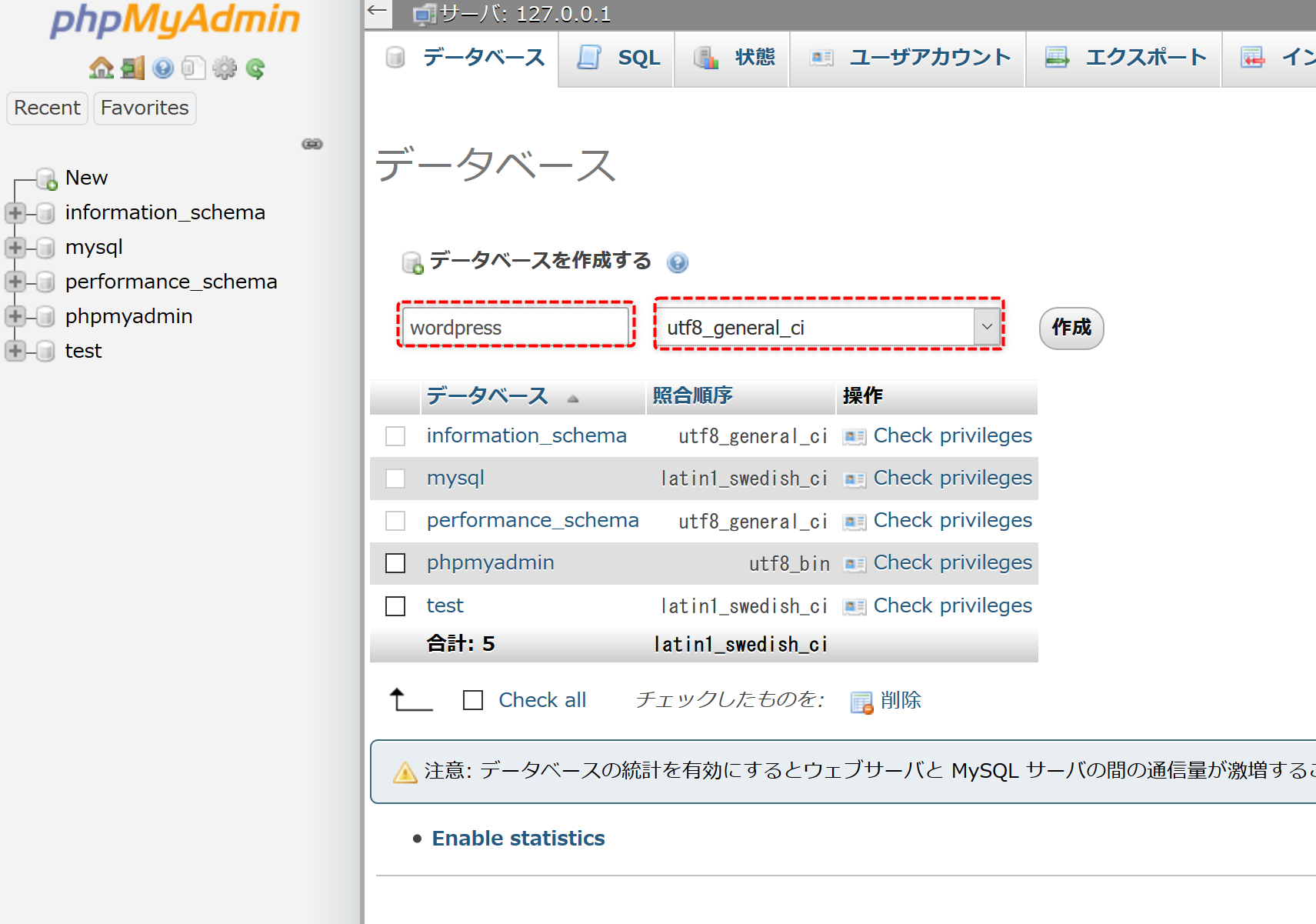The height and width of the screenshot is (924, 1316).
Task: Click the phpmyadmin database icon in tree
Action: coord(45,316)
